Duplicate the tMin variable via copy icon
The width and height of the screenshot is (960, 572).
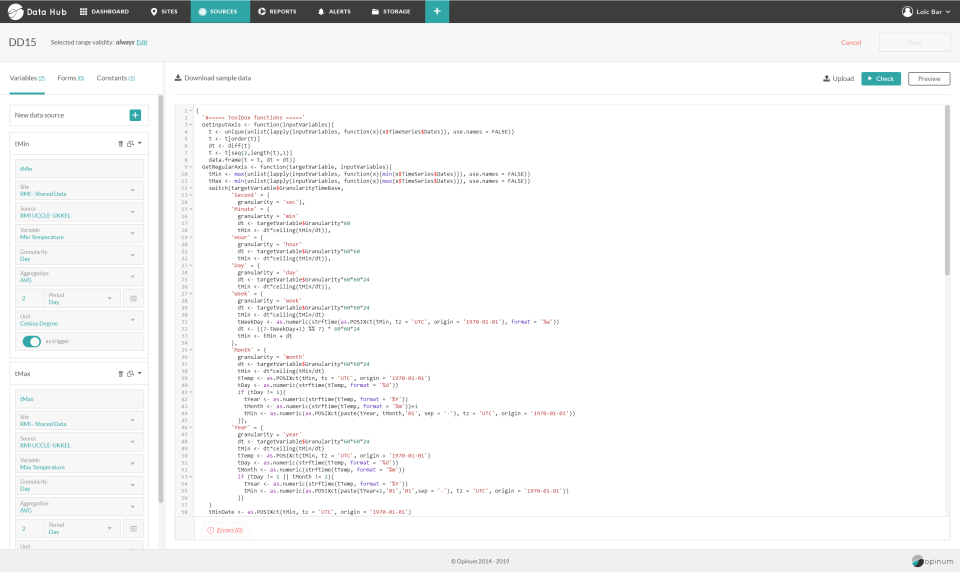(x=130, y=144)
